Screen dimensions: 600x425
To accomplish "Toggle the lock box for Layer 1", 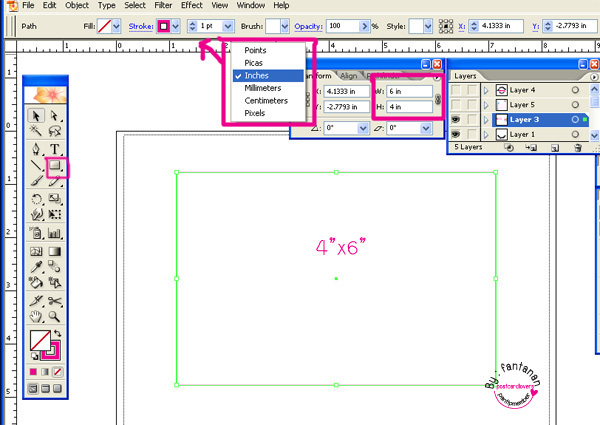I will click(472, 134).
